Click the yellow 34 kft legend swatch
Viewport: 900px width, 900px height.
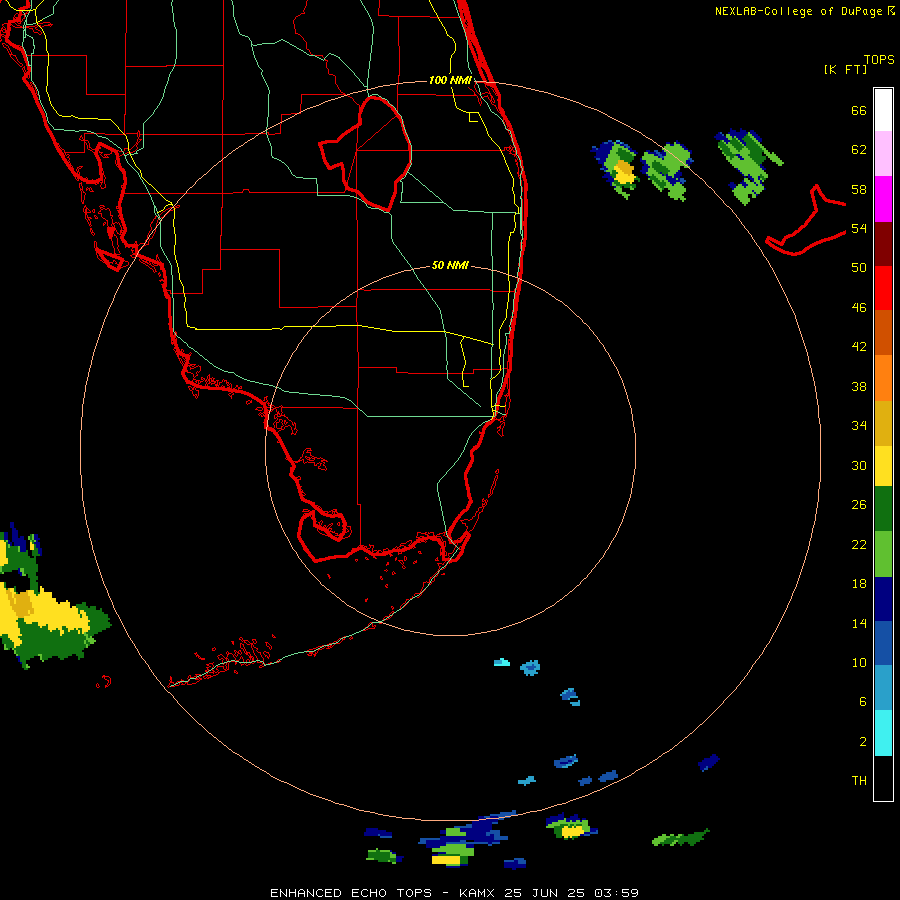(x=883, y=466)
